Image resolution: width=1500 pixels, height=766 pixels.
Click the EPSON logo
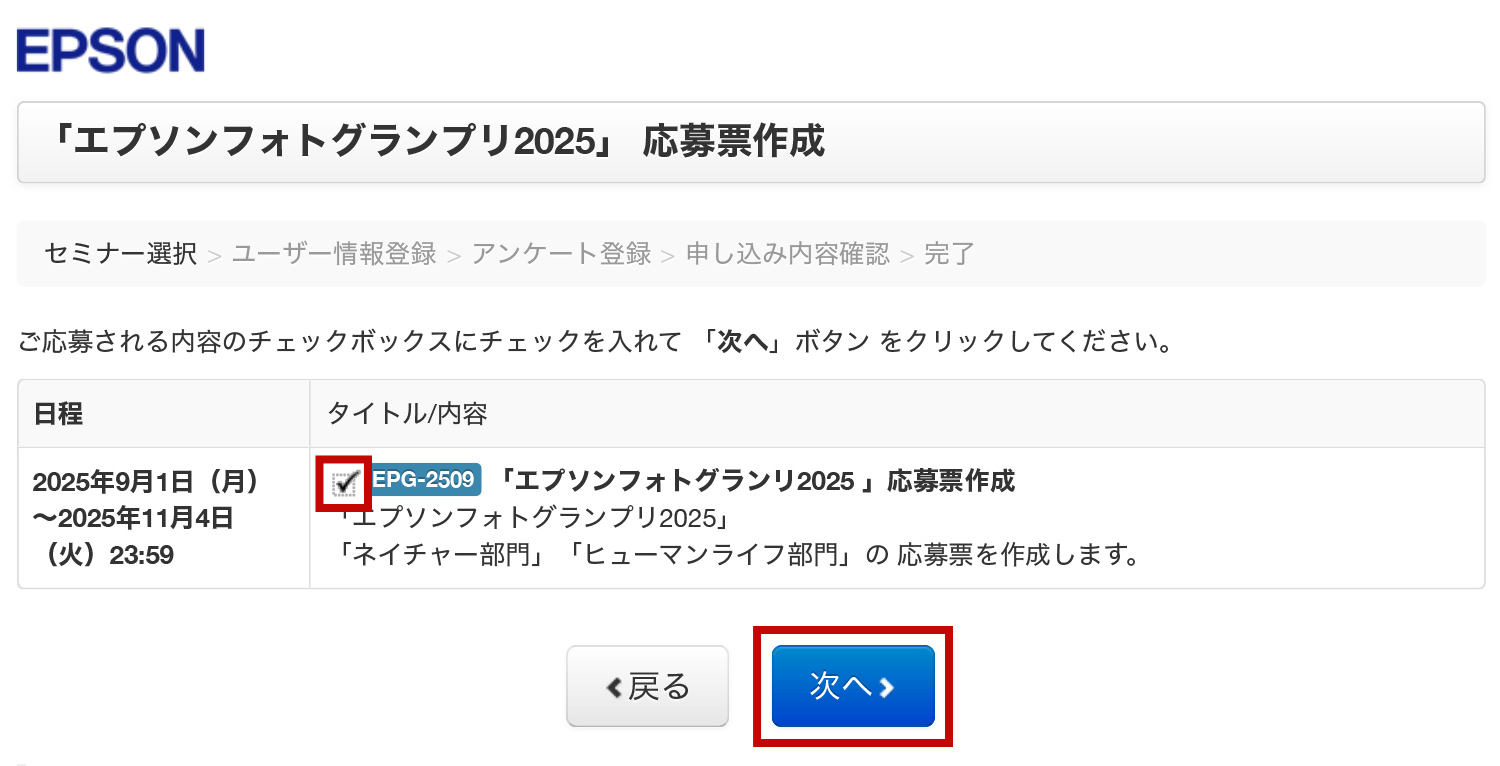111,51
